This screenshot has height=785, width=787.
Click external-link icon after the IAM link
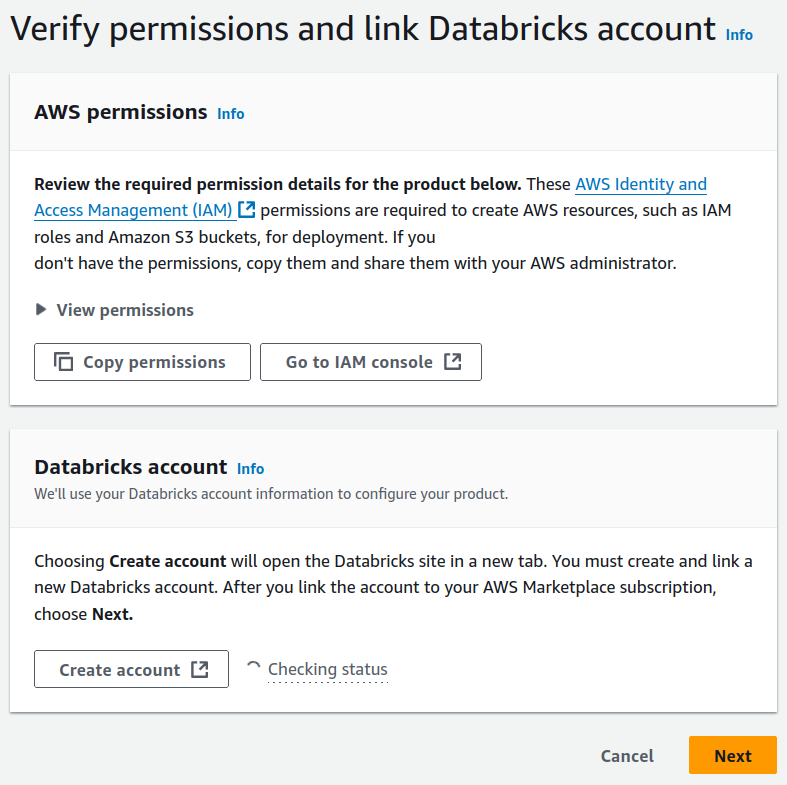click(x=247, y=210)
